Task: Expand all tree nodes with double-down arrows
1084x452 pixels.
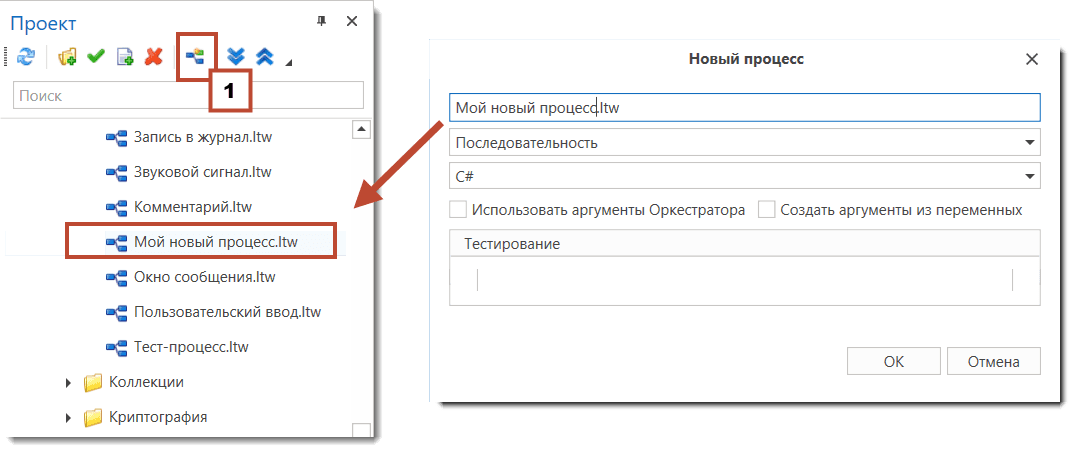Action: (x=236, y=57)
